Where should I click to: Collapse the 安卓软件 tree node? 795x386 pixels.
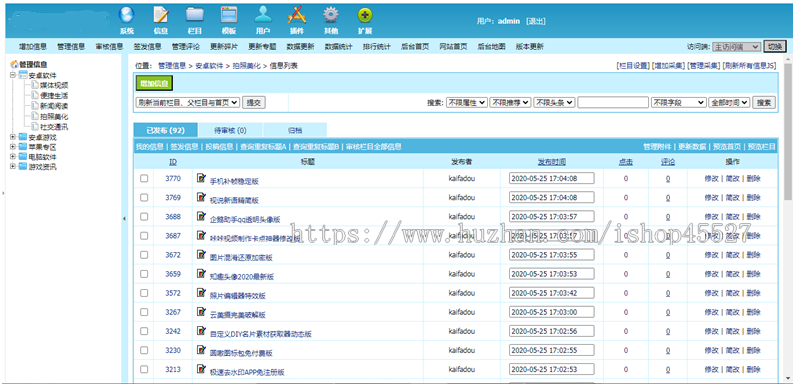pyautogui.click(x=13, y=75)
